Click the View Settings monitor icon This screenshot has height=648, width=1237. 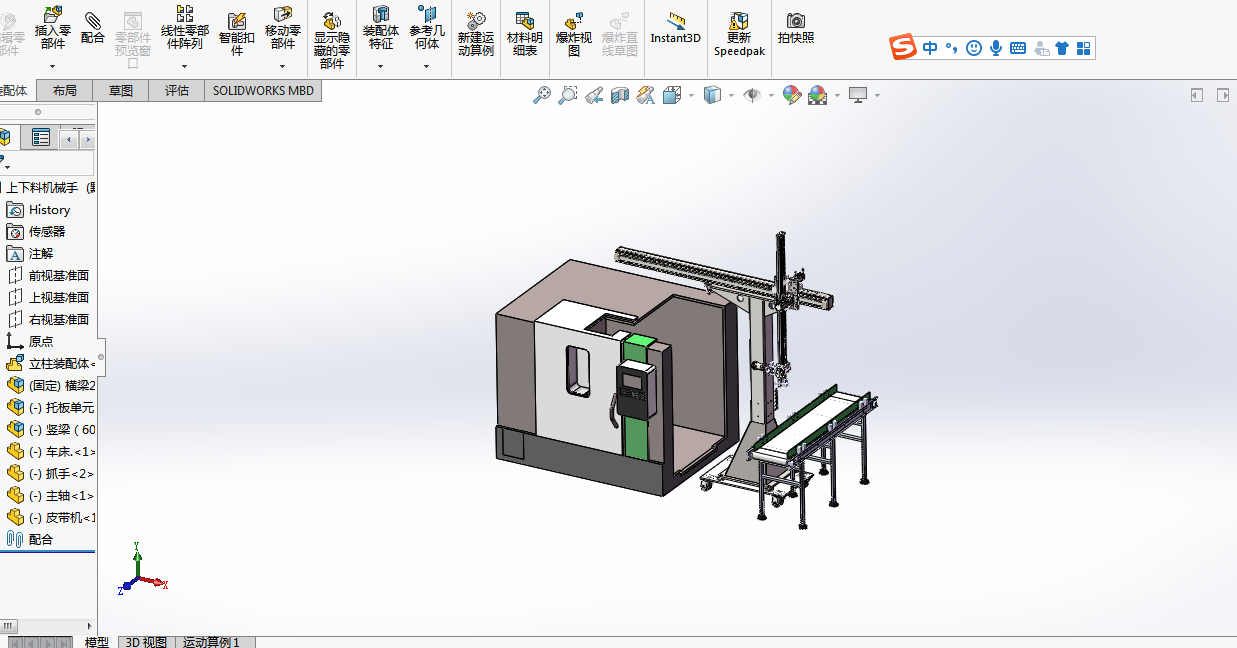[858, 95]
